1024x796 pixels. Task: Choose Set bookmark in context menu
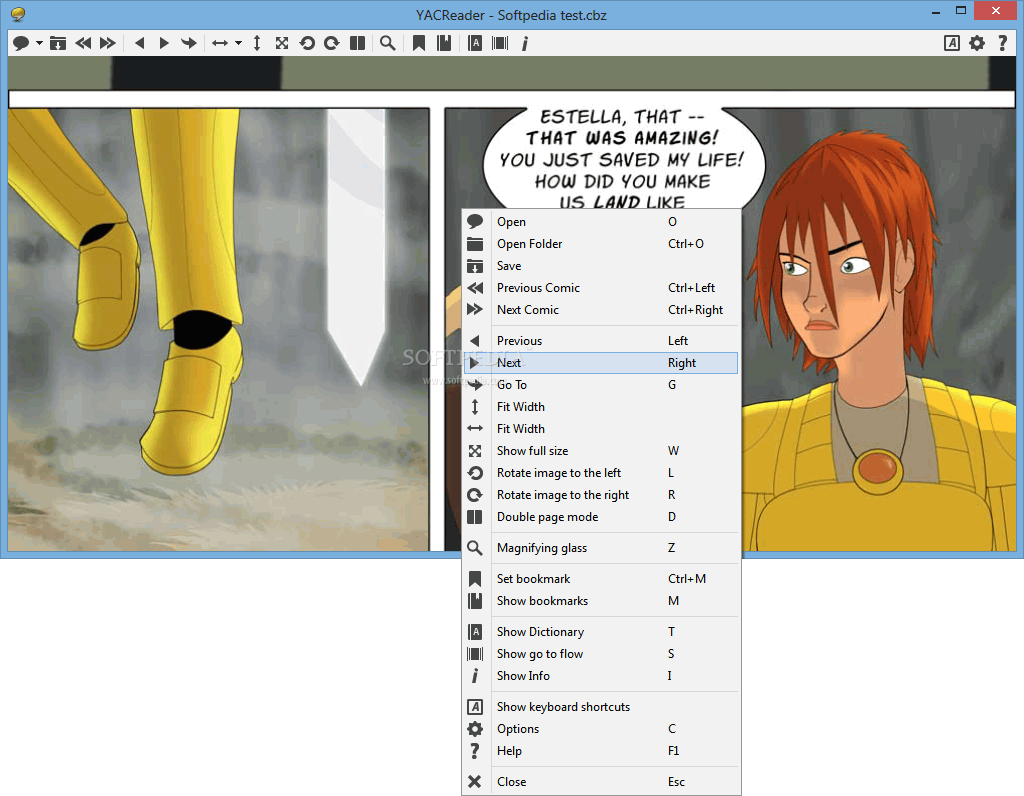601,579
